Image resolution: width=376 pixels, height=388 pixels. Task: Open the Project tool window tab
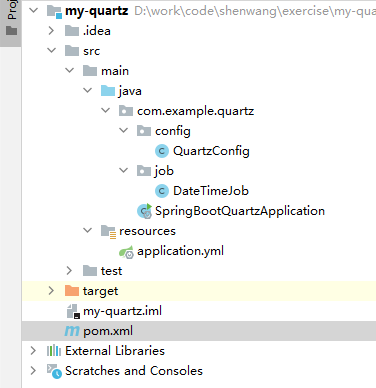11,23
